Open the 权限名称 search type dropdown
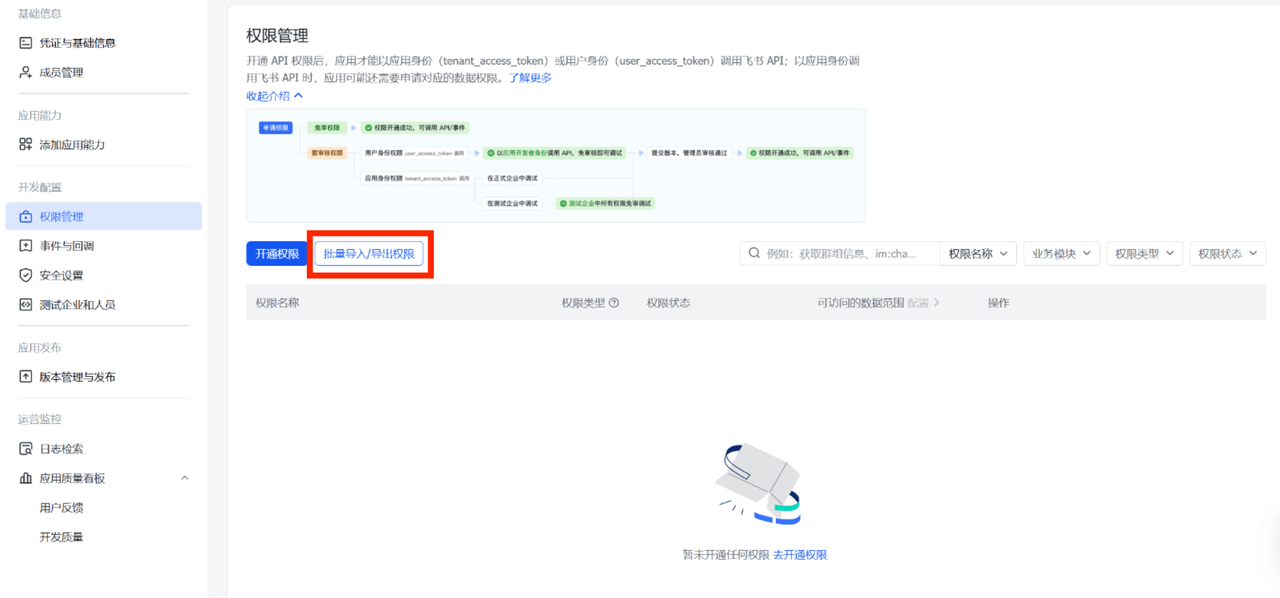Viewport: 1280px width, 598px height. (978, 254)
